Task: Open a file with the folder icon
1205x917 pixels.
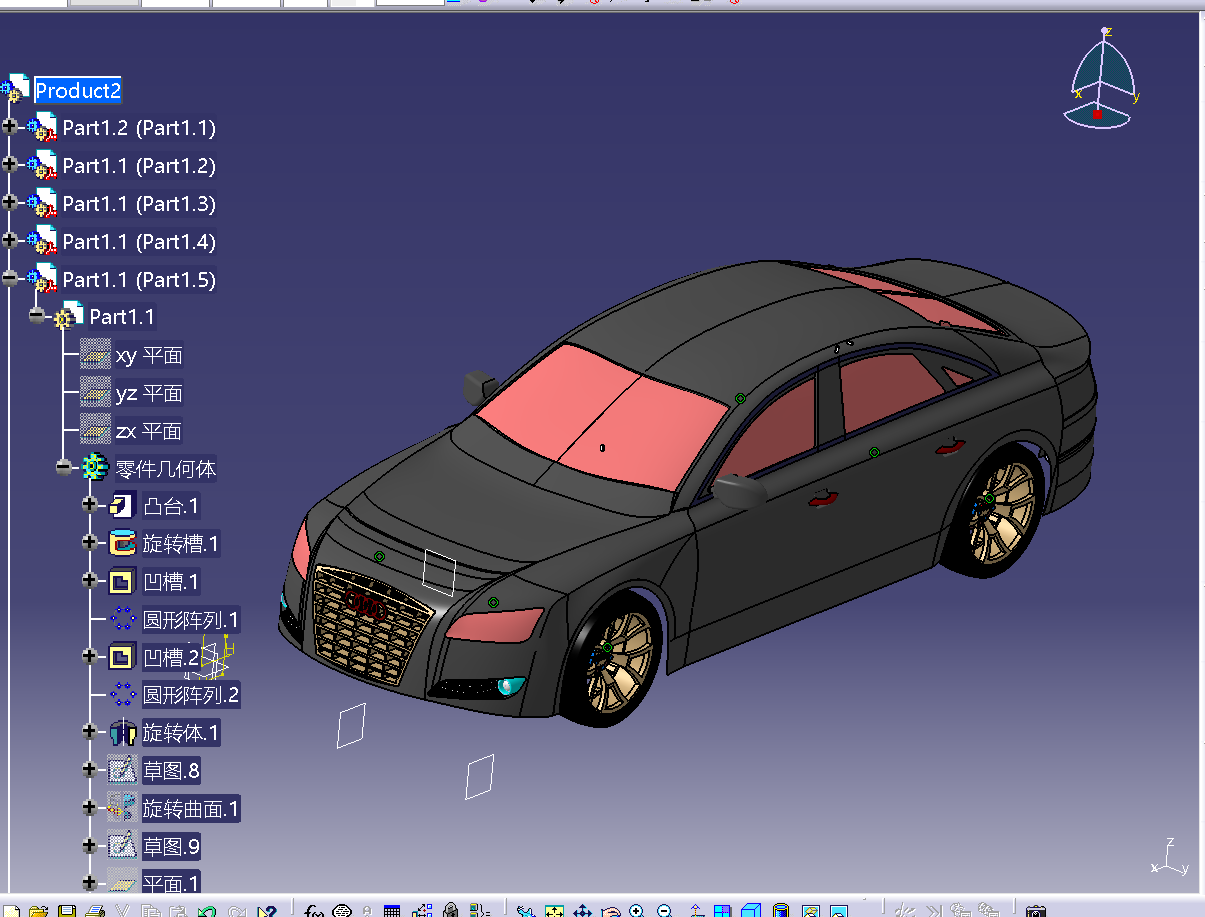Action: pos(39,911)
